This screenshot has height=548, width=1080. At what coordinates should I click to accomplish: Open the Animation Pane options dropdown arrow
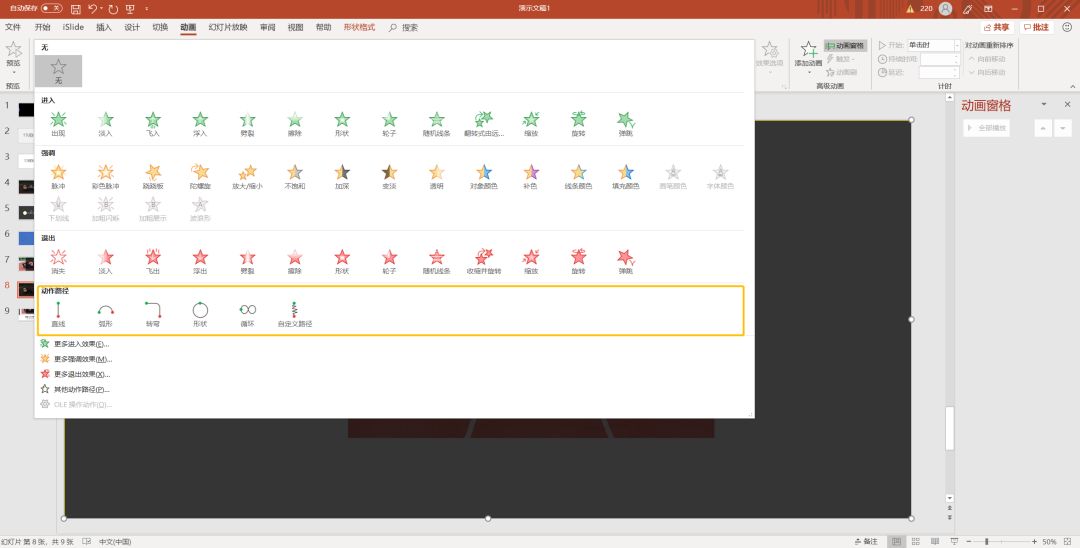pyautogui.click(x=1043, y=104)
